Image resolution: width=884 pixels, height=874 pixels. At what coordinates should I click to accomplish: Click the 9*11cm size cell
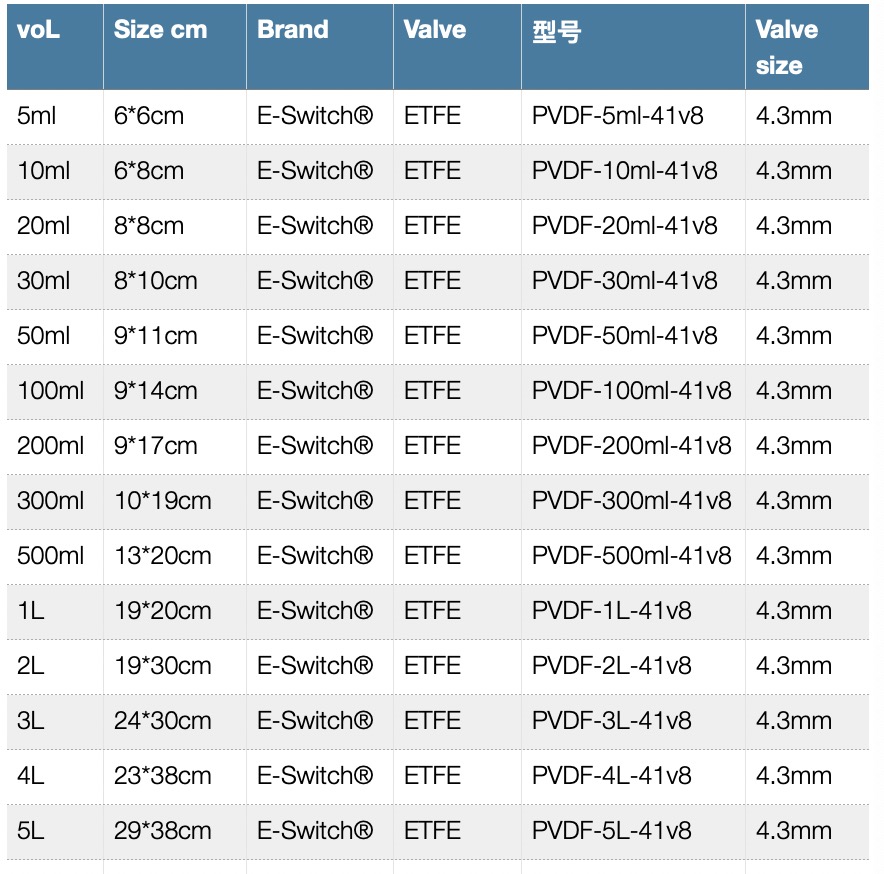pyautogui.click(x=155, y=336)
